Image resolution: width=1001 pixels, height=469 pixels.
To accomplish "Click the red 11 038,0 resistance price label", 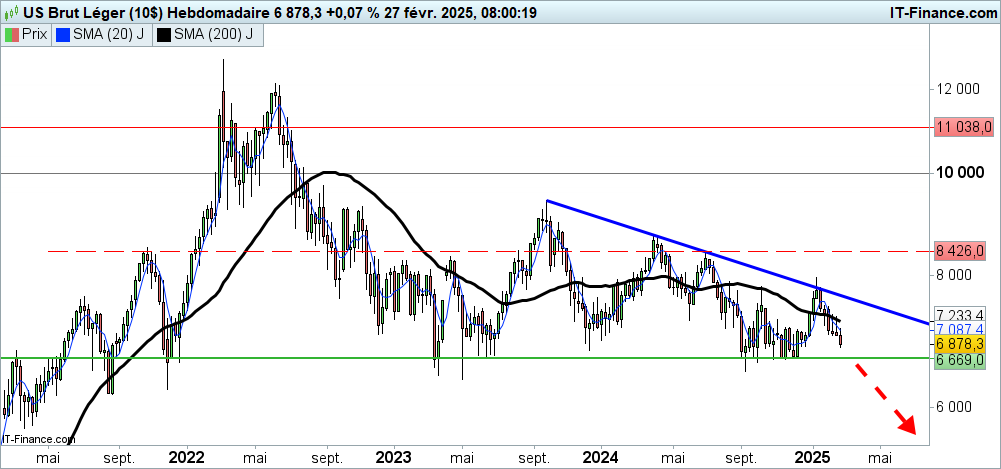I will 964,127.
